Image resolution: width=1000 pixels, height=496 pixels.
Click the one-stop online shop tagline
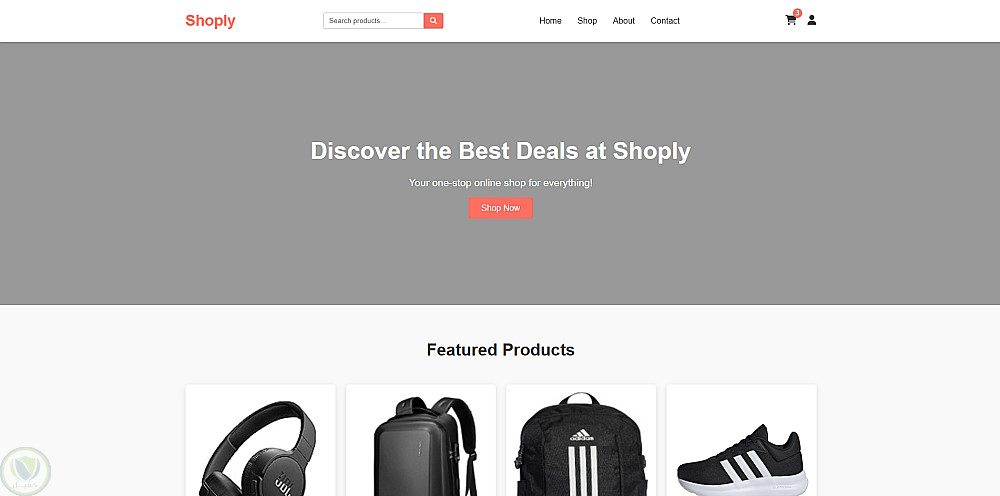pyautogui.click(x=501, y=183)
